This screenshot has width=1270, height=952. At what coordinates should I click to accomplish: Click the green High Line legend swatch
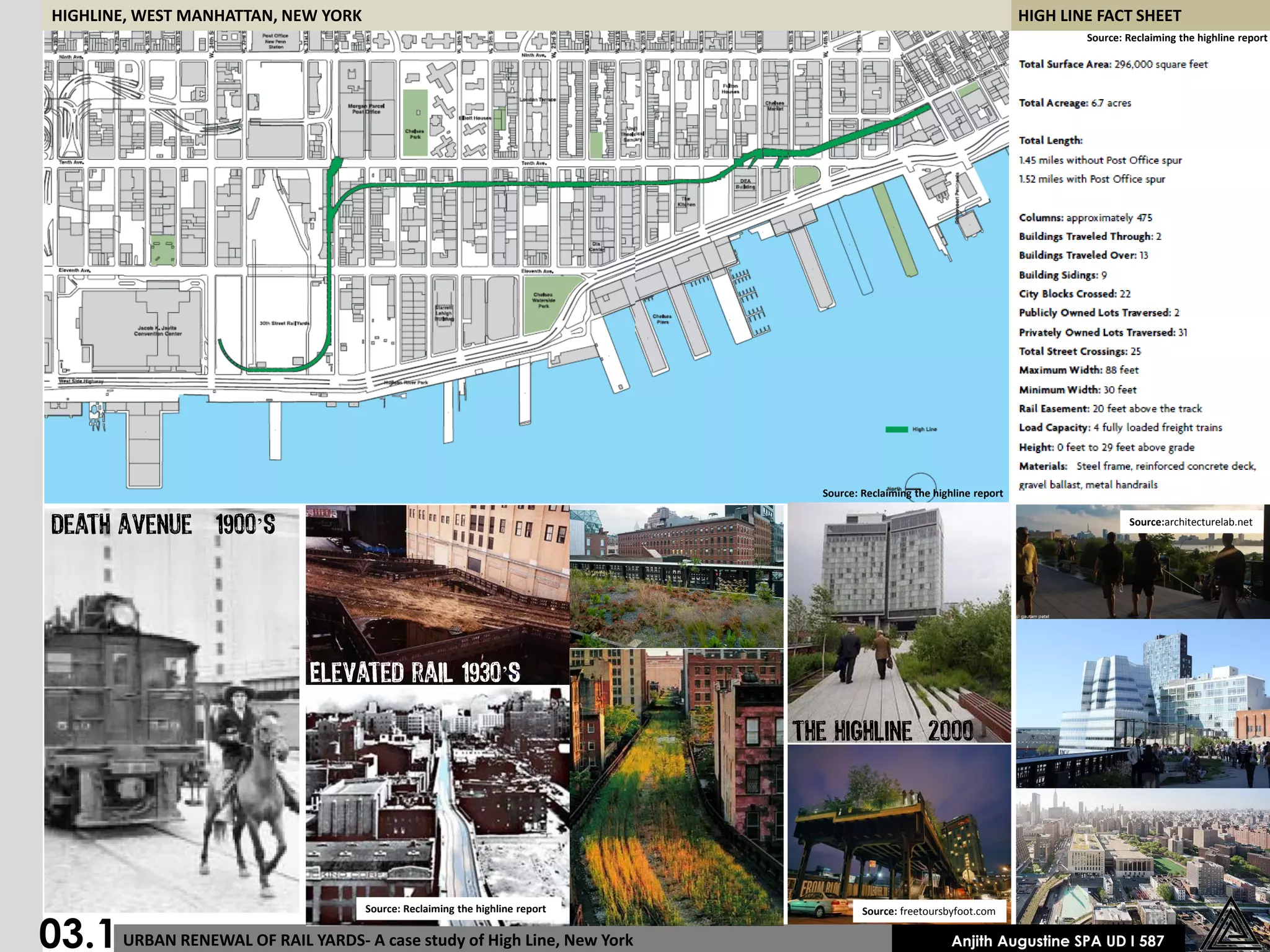point(897,429)
